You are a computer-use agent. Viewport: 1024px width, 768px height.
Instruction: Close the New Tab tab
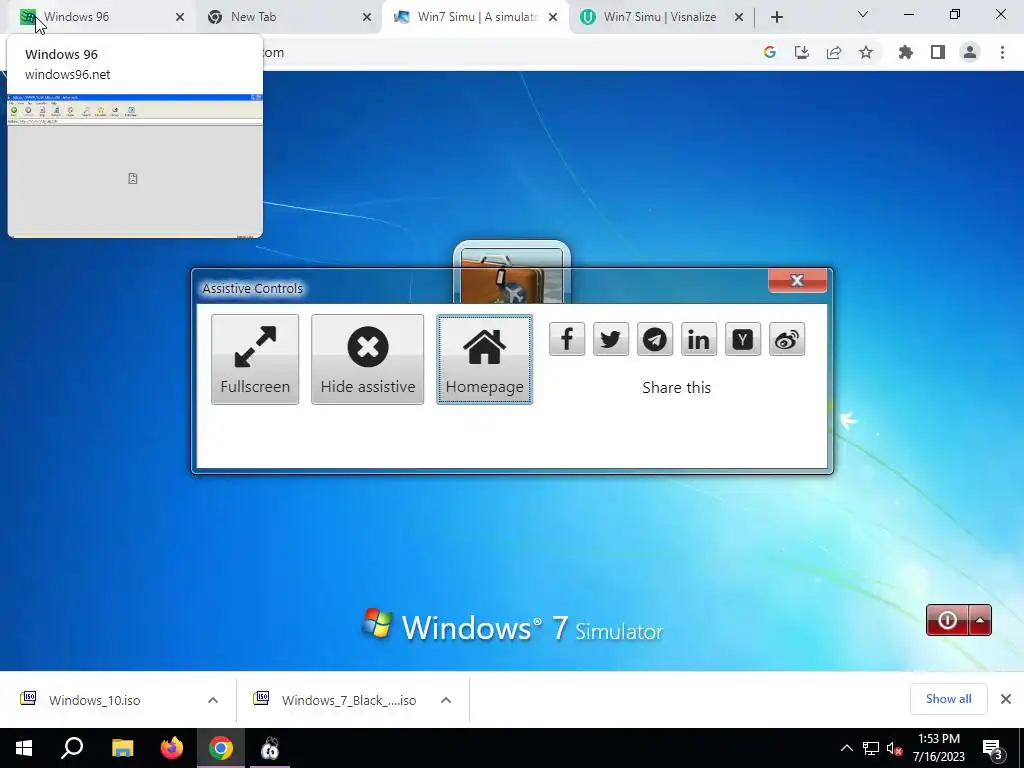coord(367,17)
